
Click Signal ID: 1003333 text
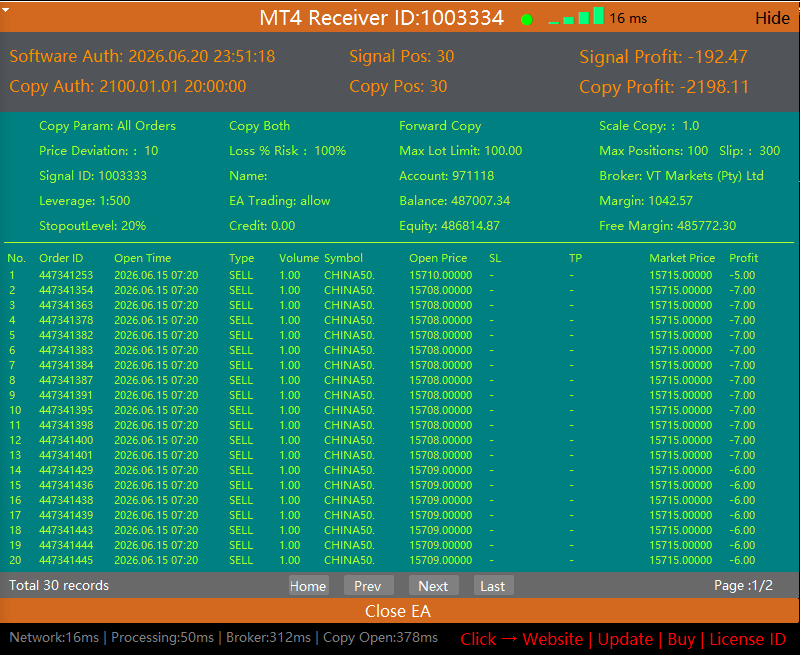pos(93,176)
